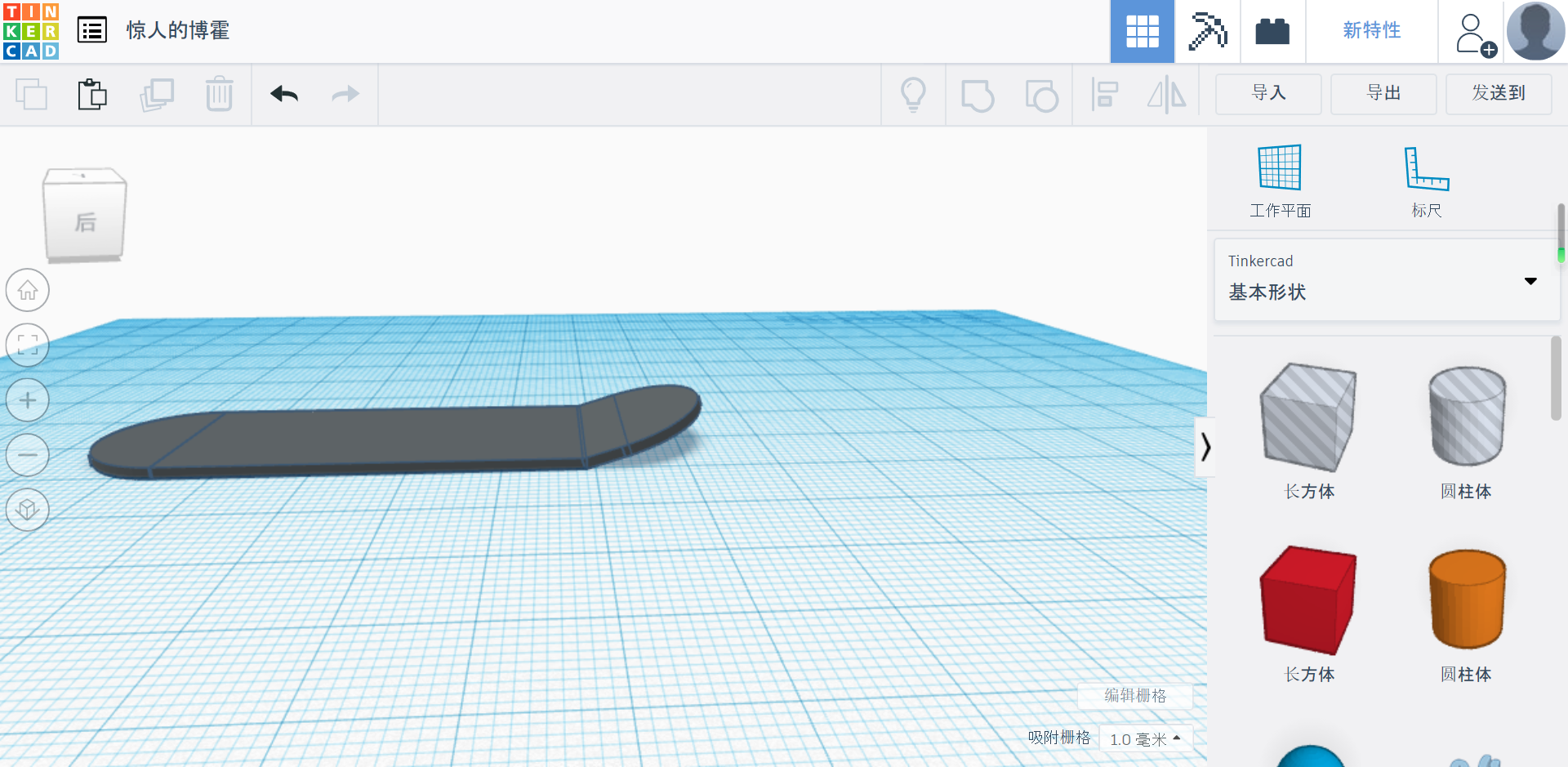Collapse the shapes panel with arrow
Screen dimensions: 1568x767
(1205, 447)
